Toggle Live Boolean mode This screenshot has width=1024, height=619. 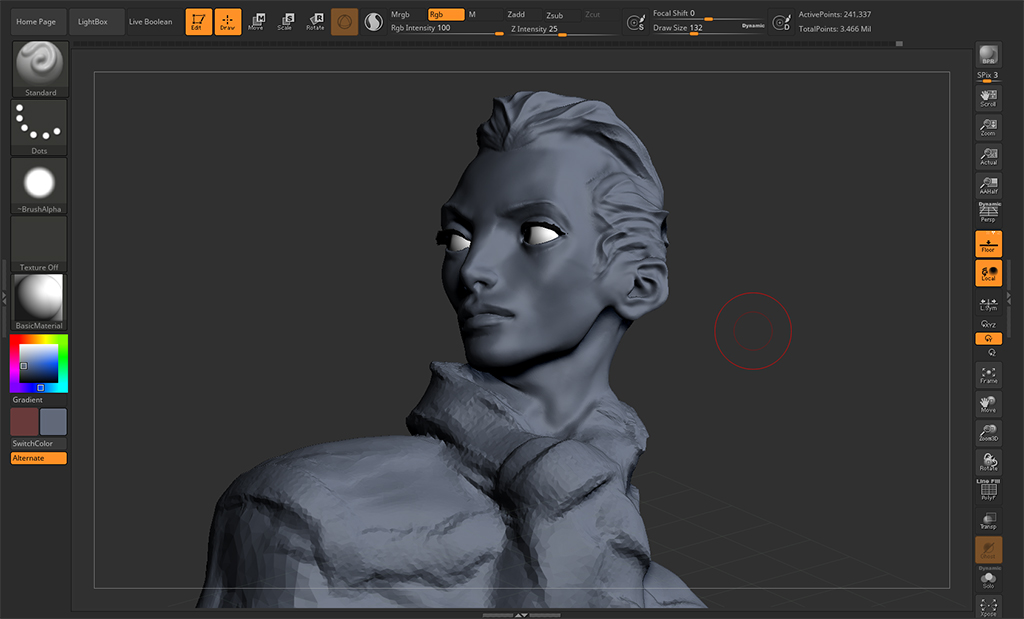click(152, 22)
